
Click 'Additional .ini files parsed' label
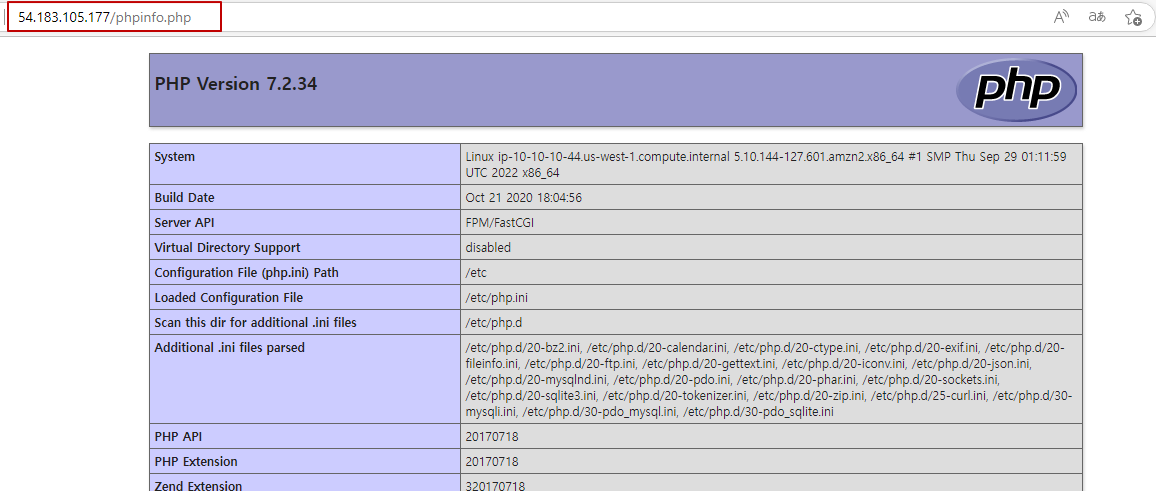click(229, 348)
